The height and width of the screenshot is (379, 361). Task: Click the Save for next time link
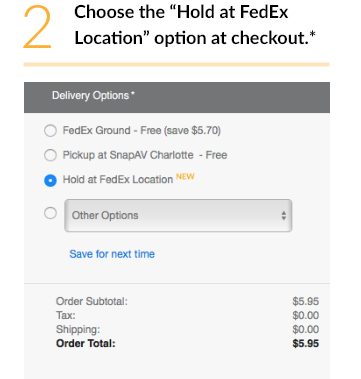112,254
